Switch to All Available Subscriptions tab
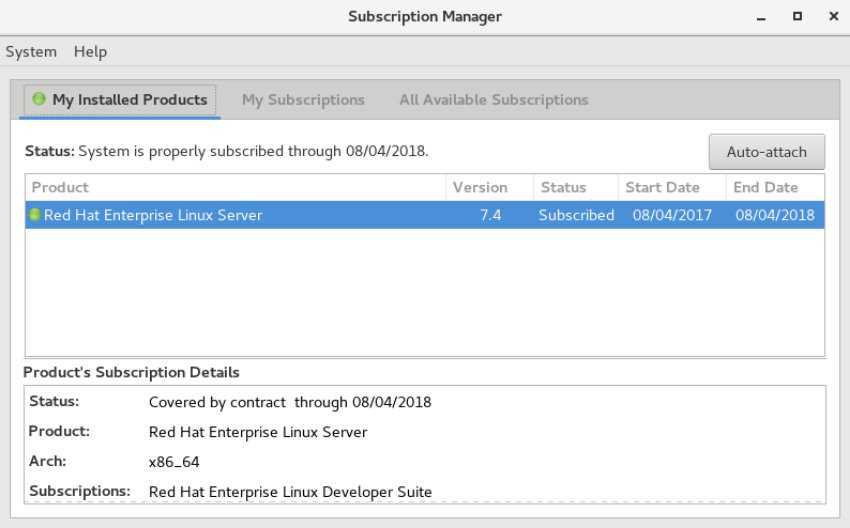Screen dimensions: 850x528 click(x=494, y=100)
